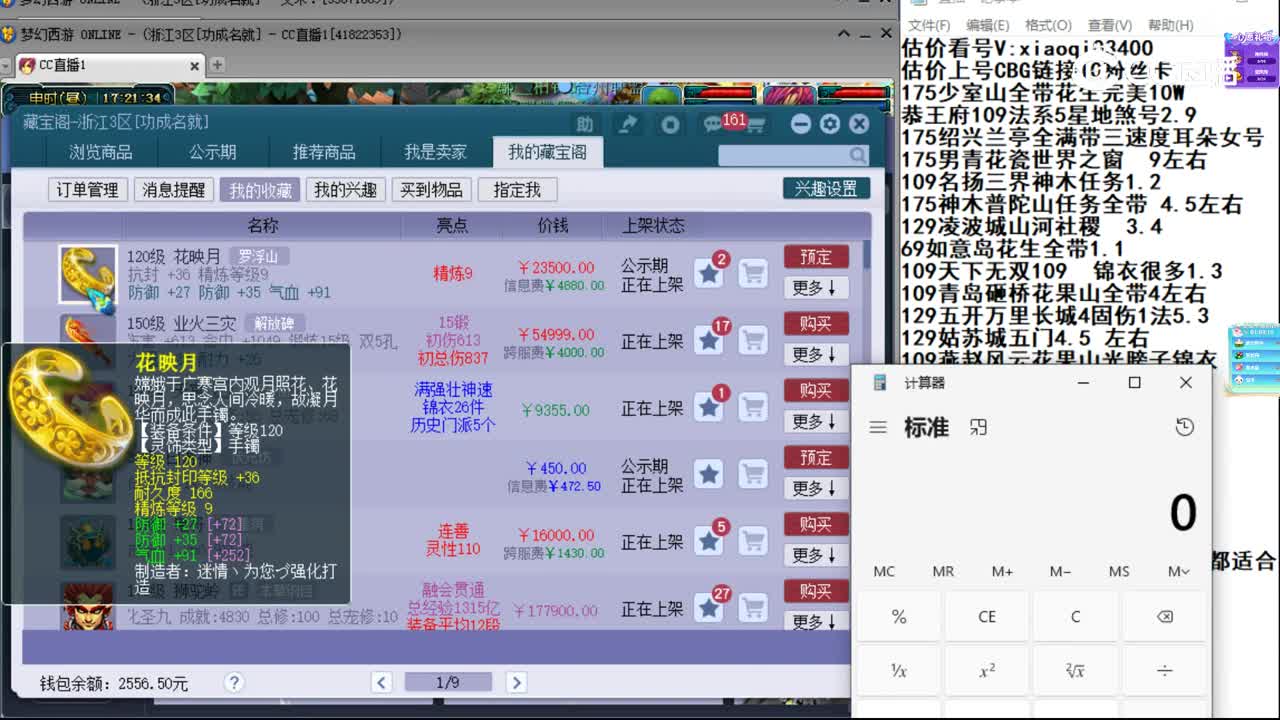Click the 助 helper icon in title bar

click(x=585, y=124)
